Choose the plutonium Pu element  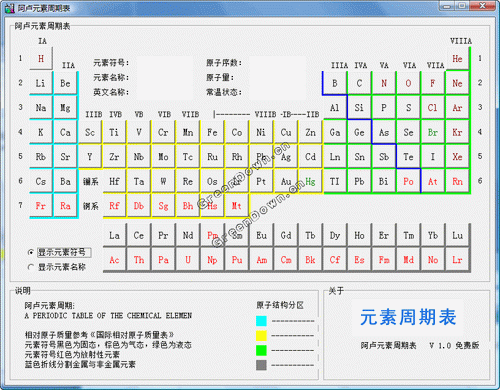[237, 260]
